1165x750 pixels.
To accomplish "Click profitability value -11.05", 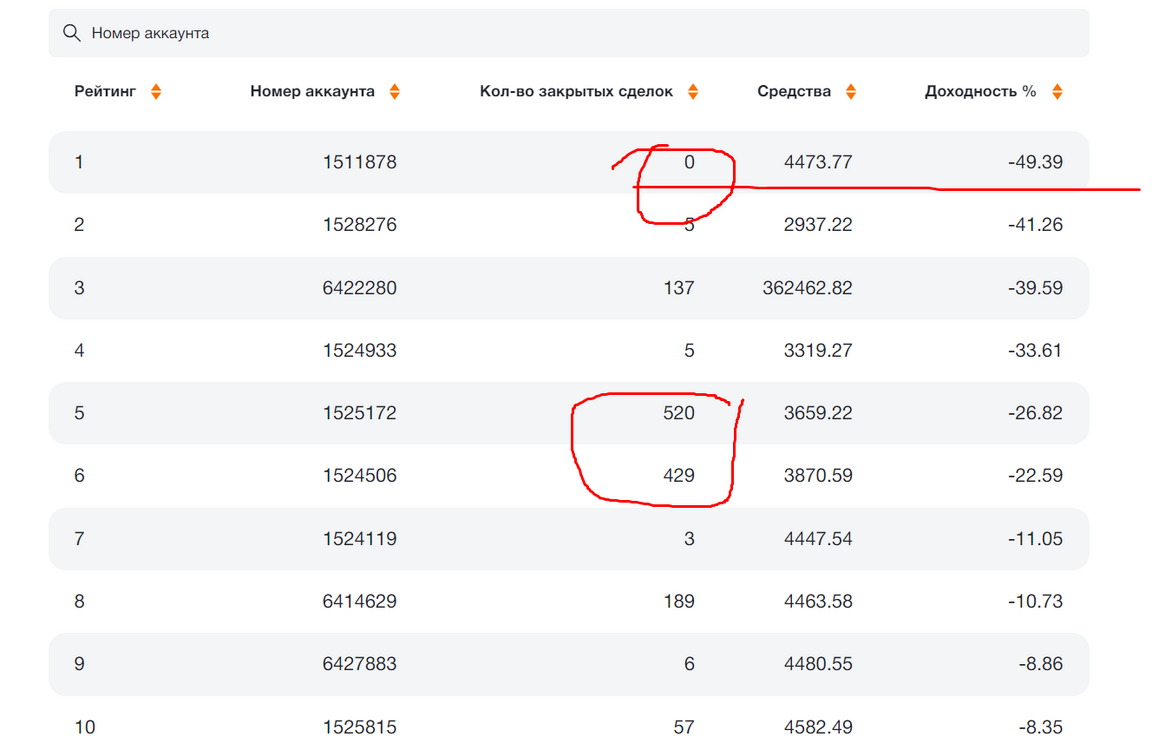I will [1035, 538].
